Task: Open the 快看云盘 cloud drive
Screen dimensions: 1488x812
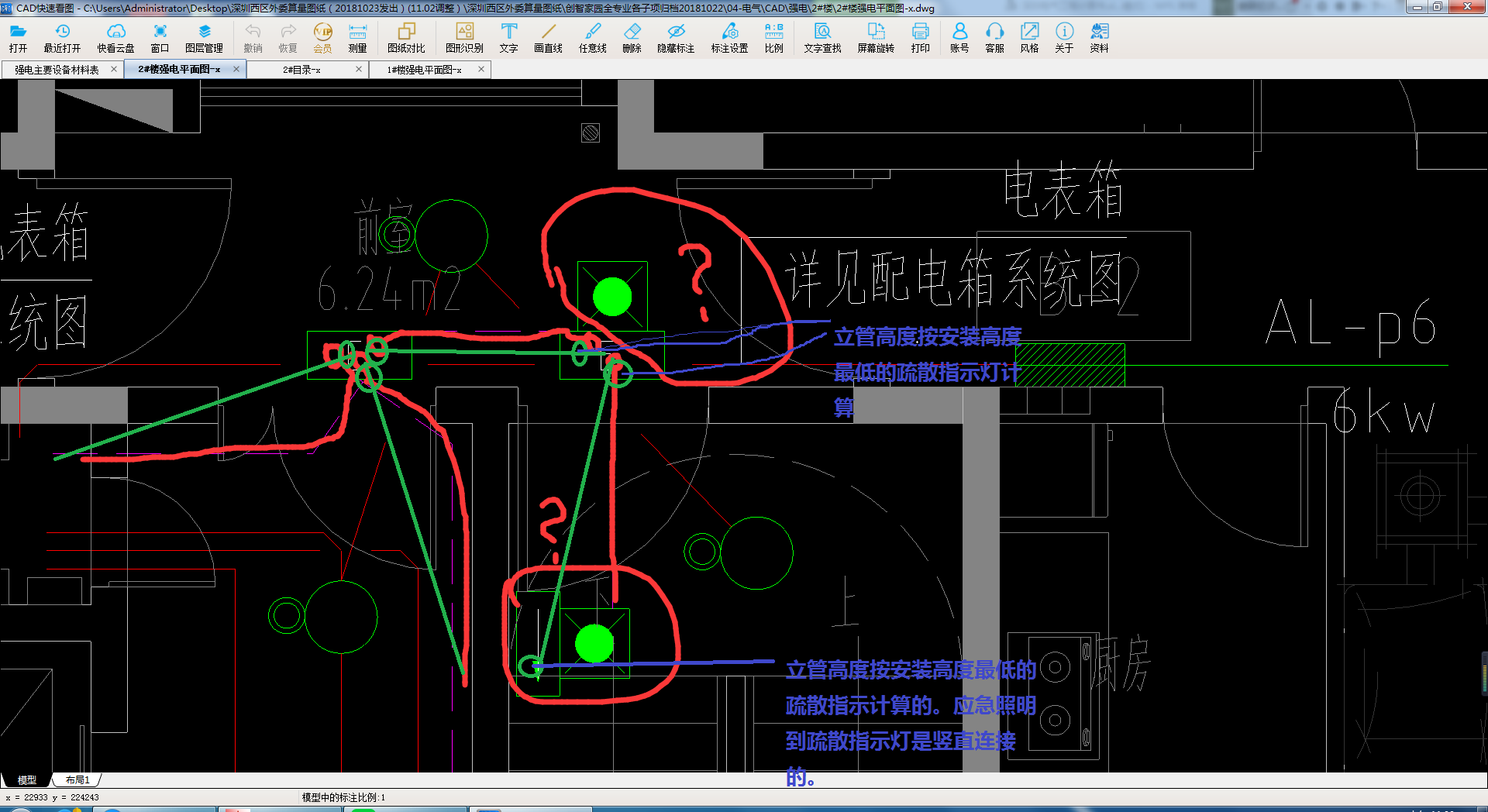Action: click(x=115, y=38)
